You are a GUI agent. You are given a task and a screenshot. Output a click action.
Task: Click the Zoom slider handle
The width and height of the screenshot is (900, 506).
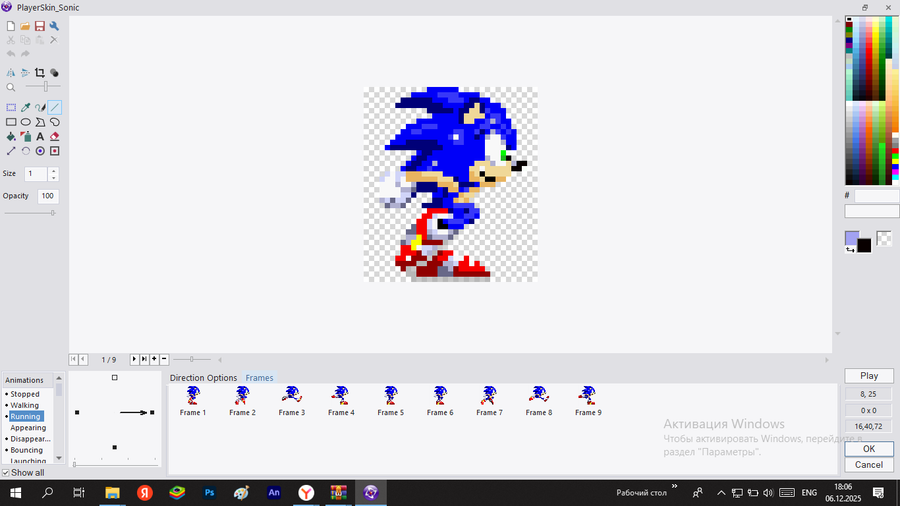(x=46, y=87)
